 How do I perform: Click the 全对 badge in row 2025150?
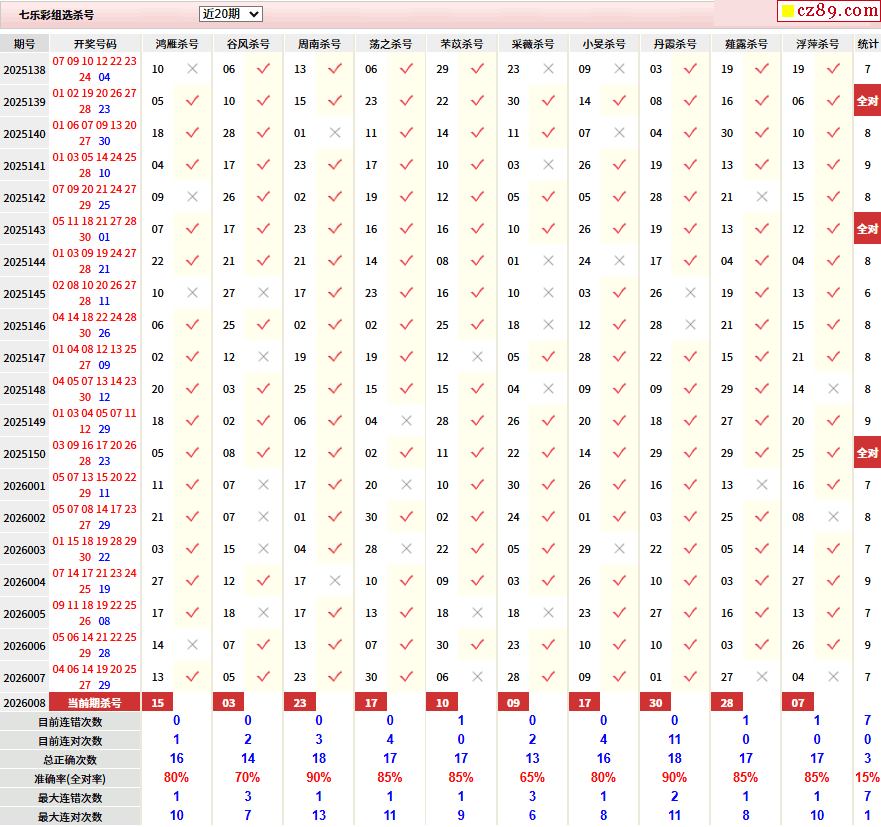(x=868, y=453)
